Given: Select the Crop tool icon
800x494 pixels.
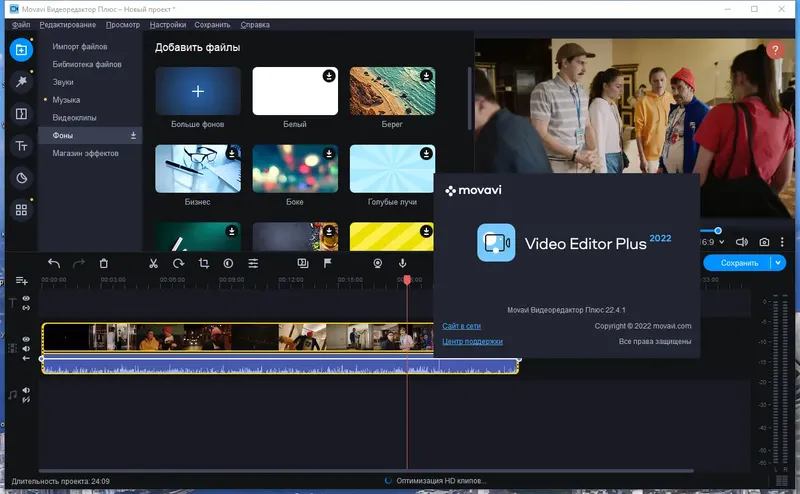Looking at the screenshot, I should (204, 263).
